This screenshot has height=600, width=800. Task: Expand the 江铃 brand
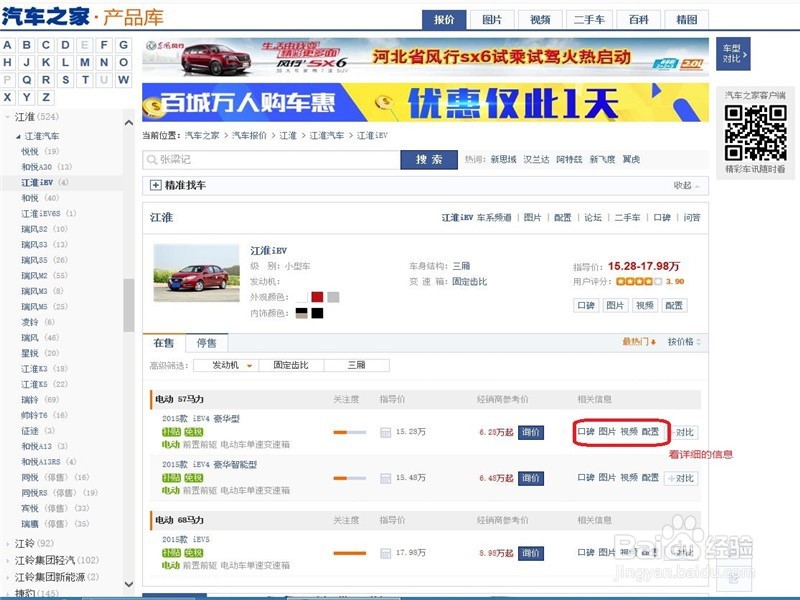point(8,544)
